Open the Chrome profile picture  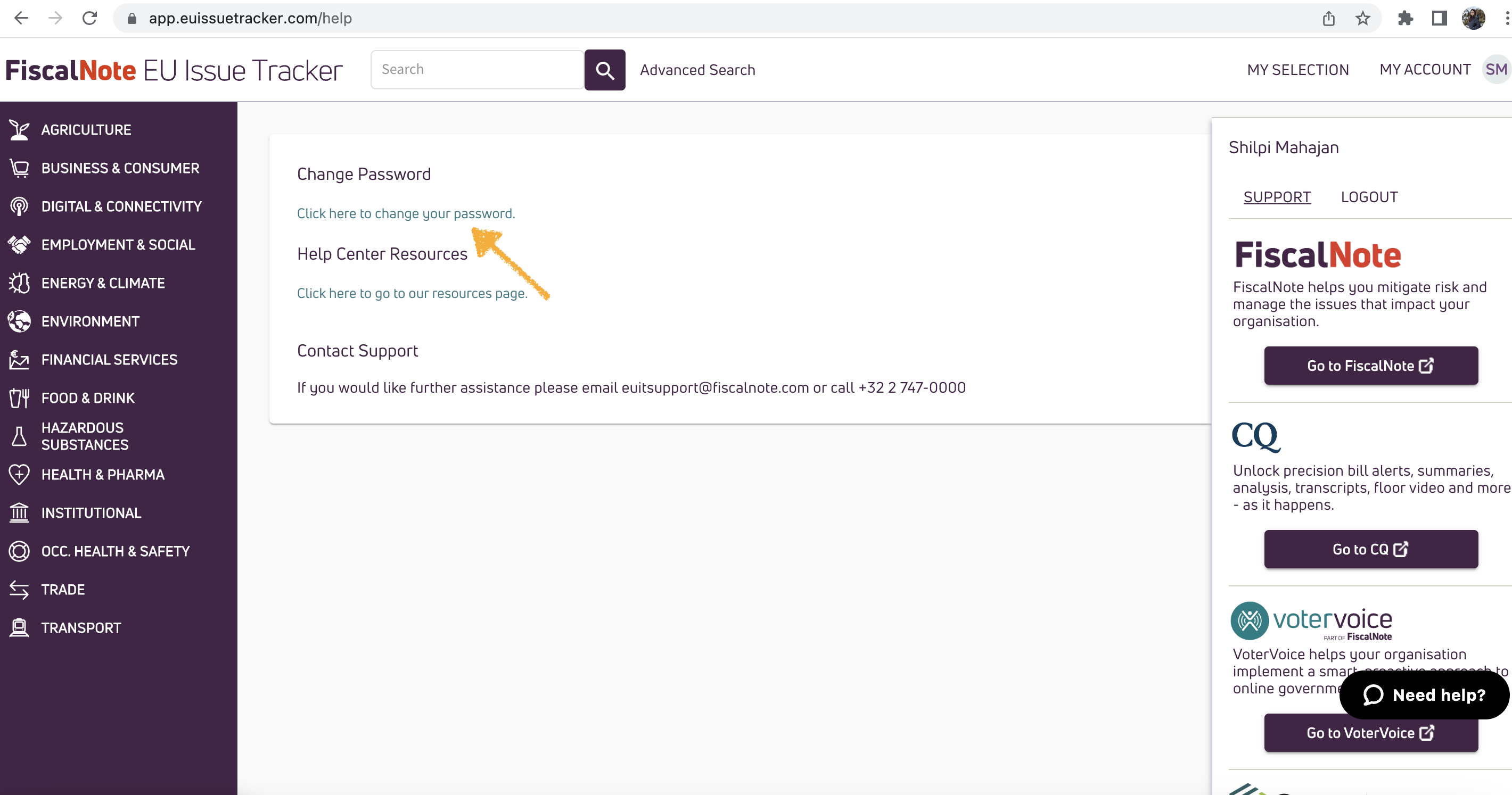[1473, 19]
